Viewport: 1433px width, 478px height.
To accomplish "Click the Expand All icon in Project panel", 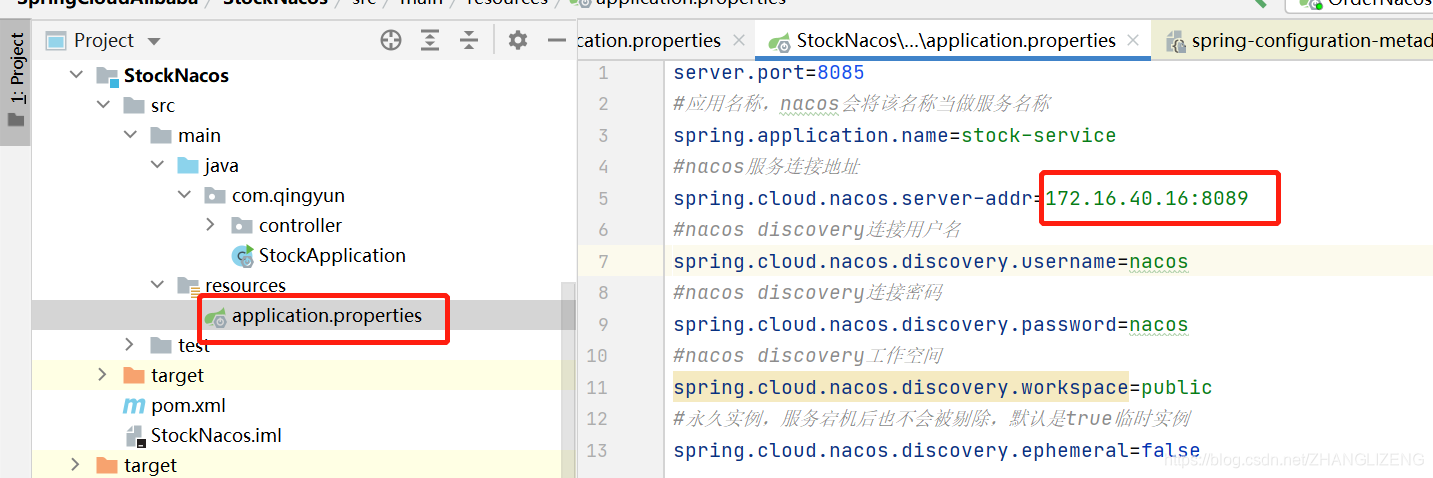I will point(430,40).
